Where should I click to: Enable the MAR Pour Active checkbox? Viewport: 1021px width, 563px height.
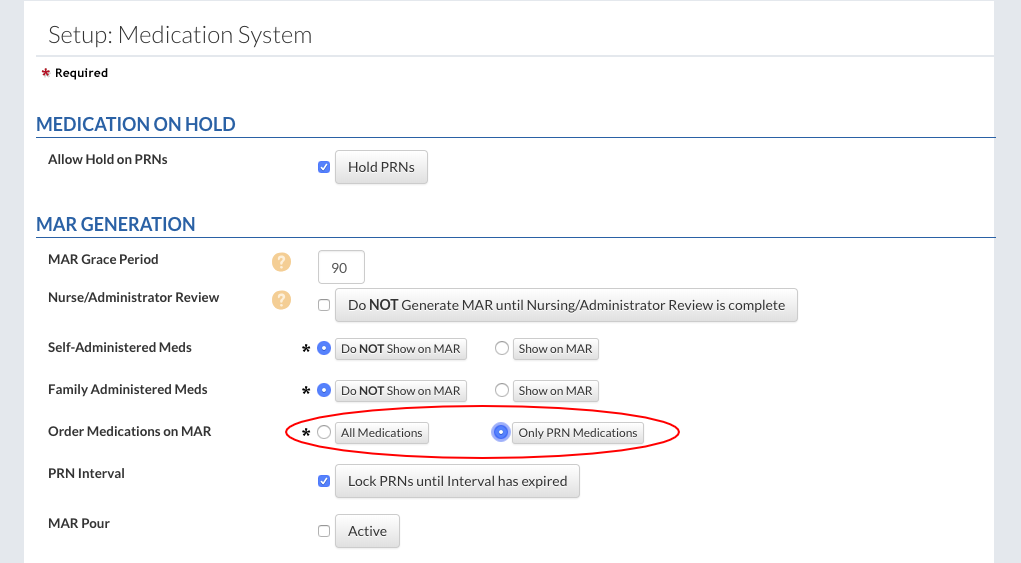tap(324, 531)
